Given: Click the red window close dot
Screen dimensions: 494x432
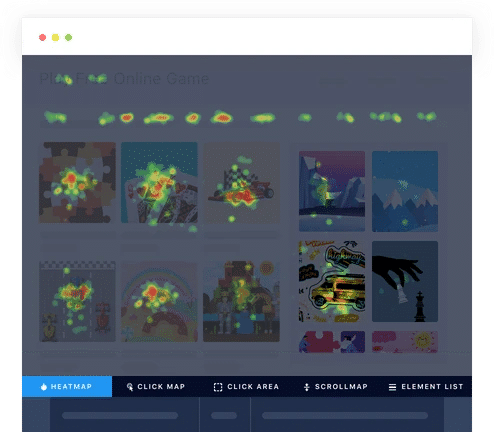Looking at the screenshot, I should click(42, 37).
